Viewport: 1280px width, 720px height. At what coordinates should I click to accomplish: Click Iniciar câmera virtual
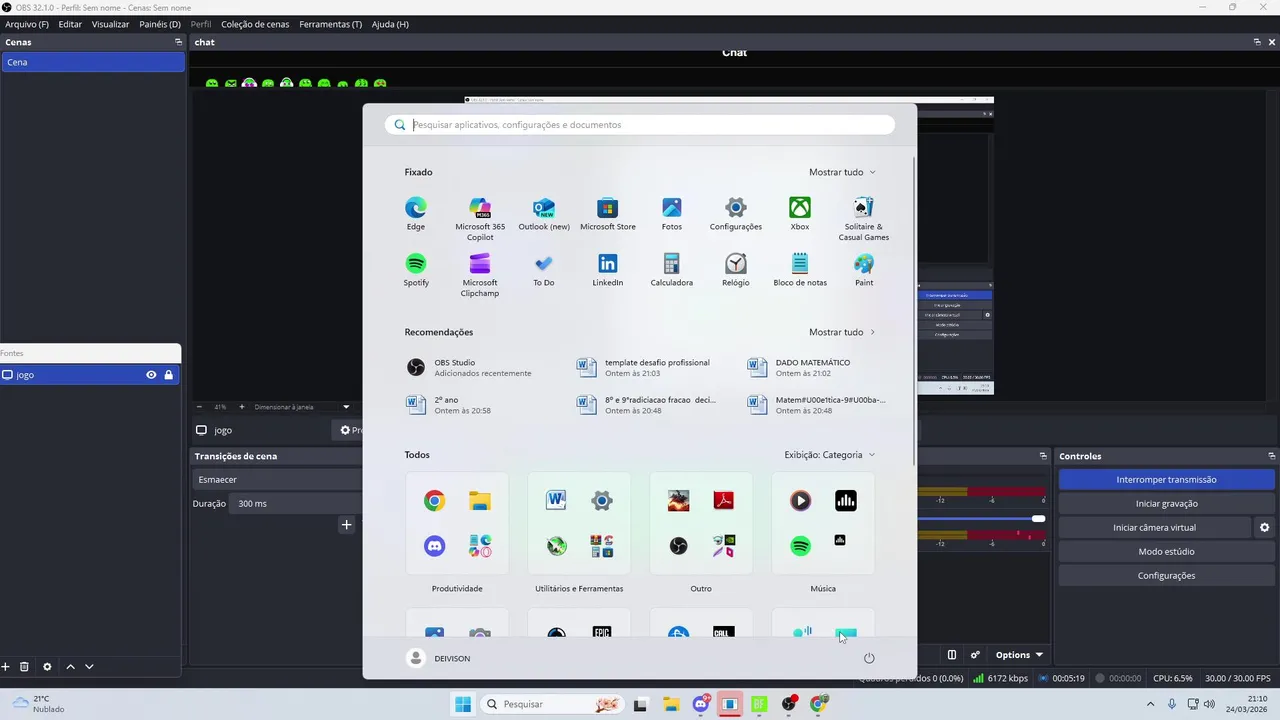pyautogui.click(x=1154, y=528)
